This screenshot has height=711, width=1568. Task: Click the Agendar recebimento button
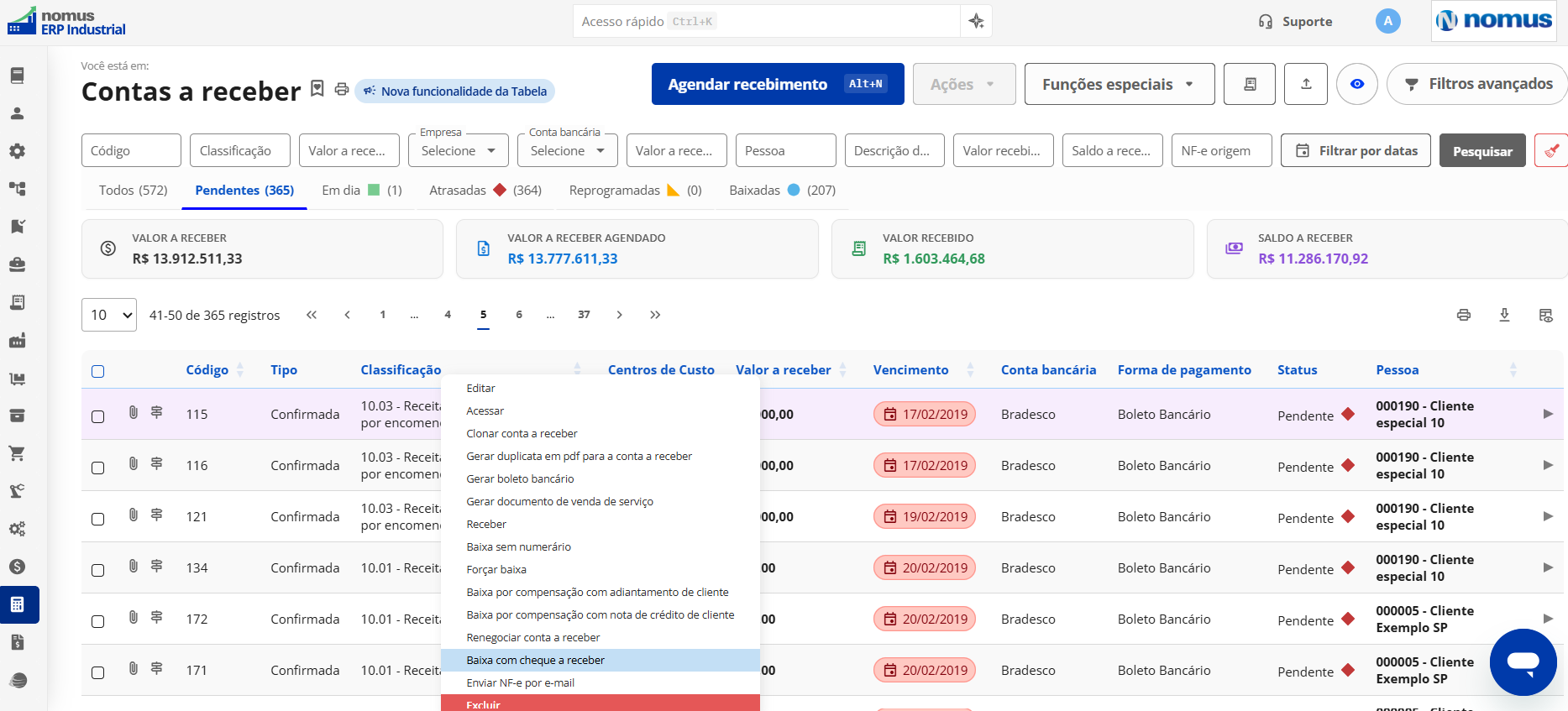point(778,84)
